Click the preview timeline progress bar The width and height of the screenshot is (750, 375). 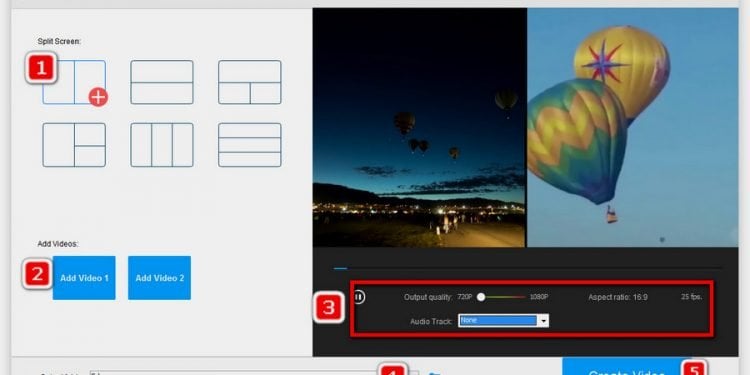(x=528, y=268)
